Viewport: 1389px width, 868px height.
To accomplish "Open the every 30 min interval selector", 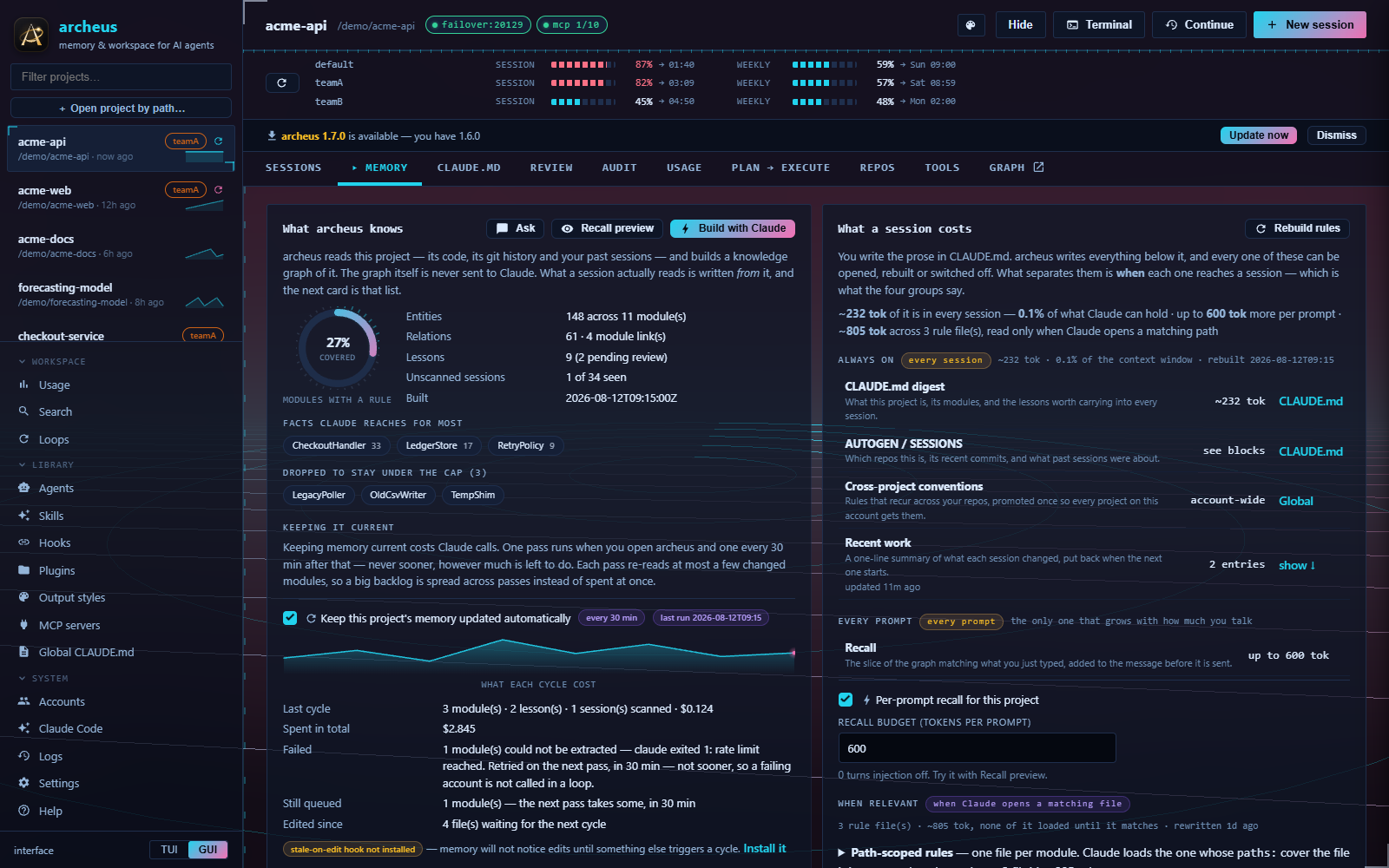I will (x=611, y=618).
